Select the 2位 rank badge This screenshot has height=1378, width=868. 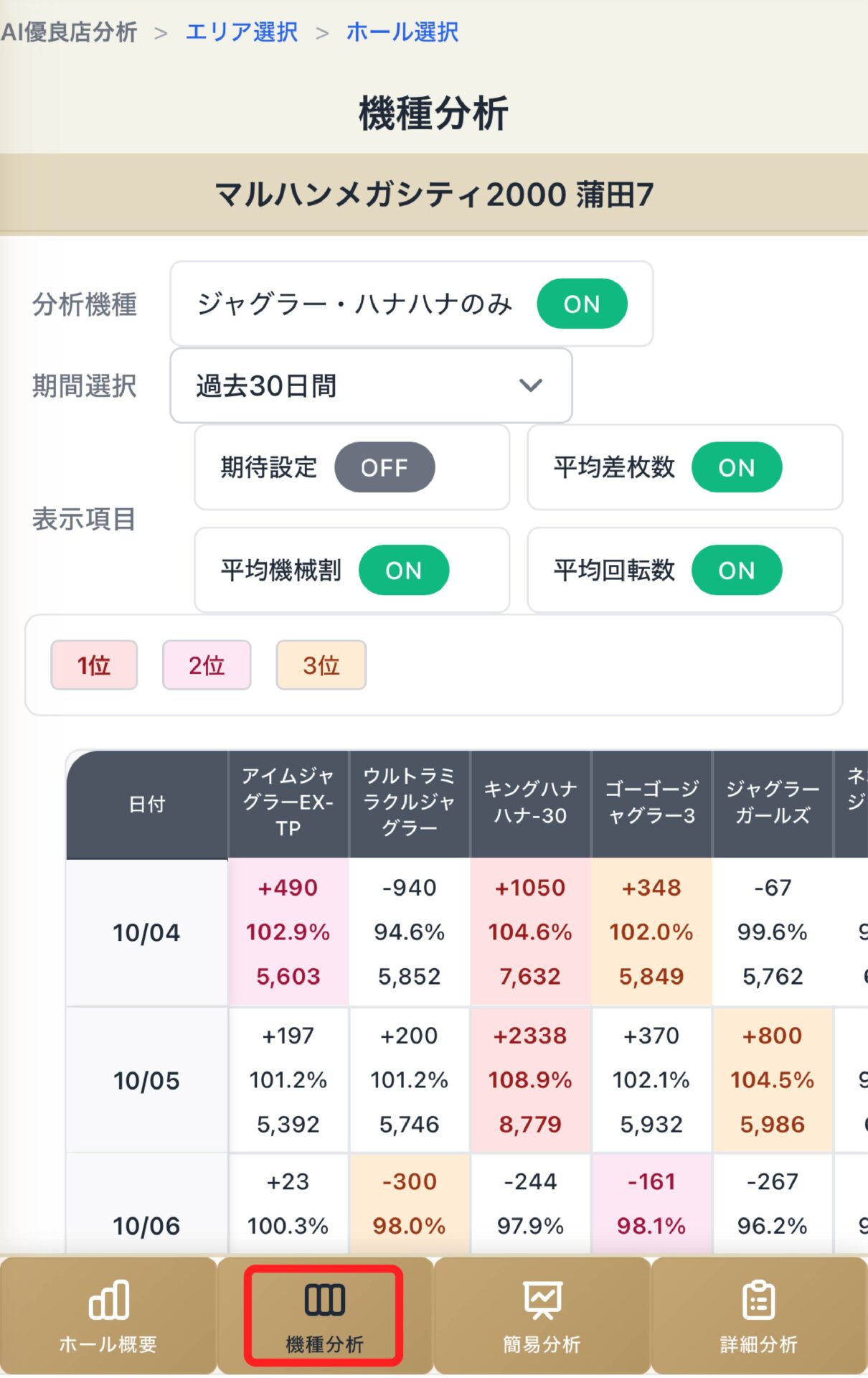pos(207,665)
